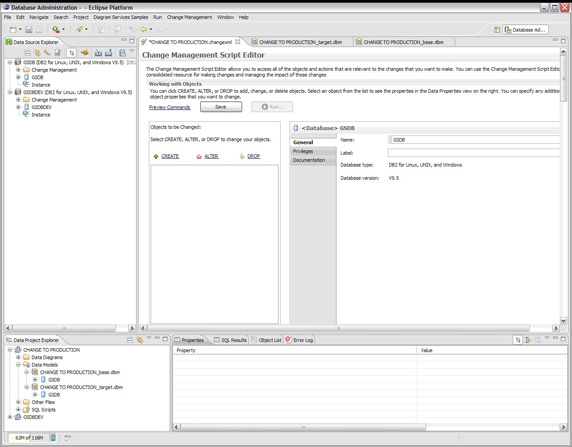The width and height of the screenshot is (572, 447).
Task: Select the Documentation properties tab
Action: tap(313, 160)
